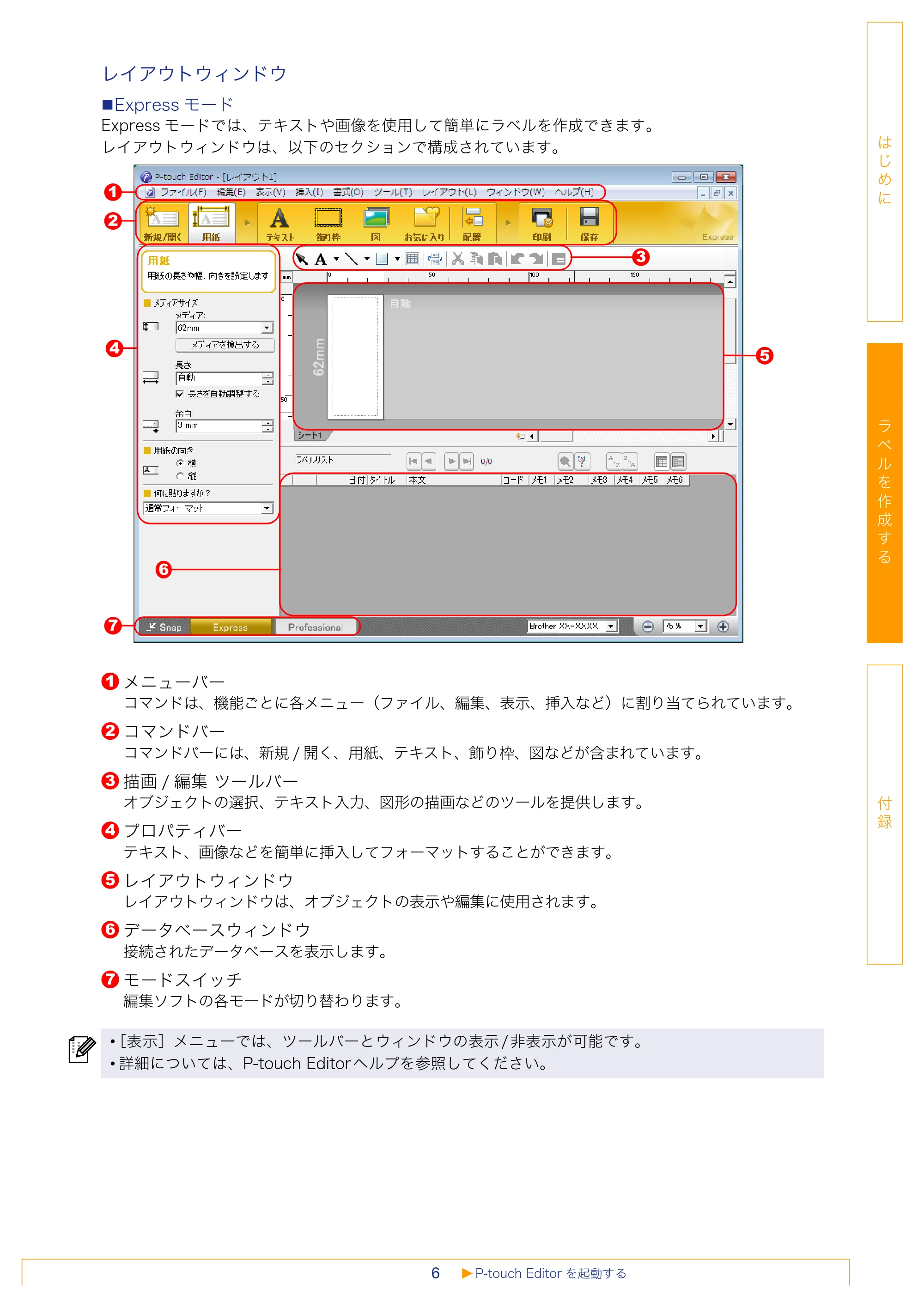Image resolution: width=924 pixels, height=1308 pixels.
Task: Select the 横 orientation radio button
Action: [x=180, y=463]
